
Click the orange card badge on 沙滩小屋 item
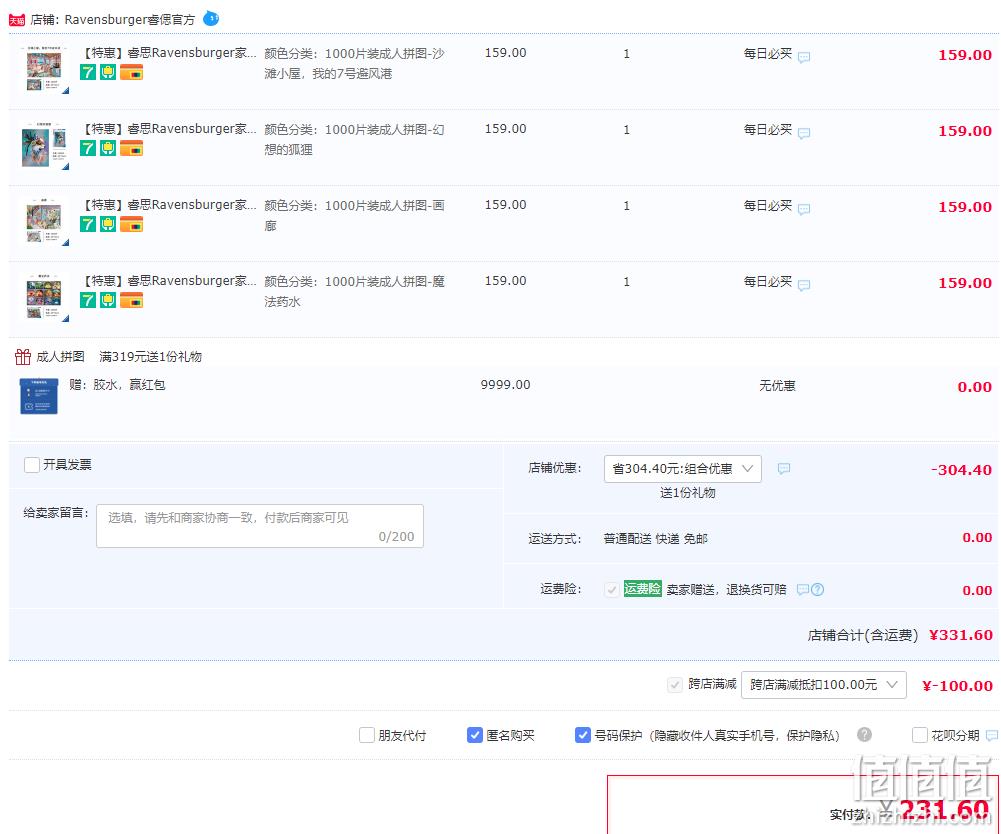click(132, 73)
